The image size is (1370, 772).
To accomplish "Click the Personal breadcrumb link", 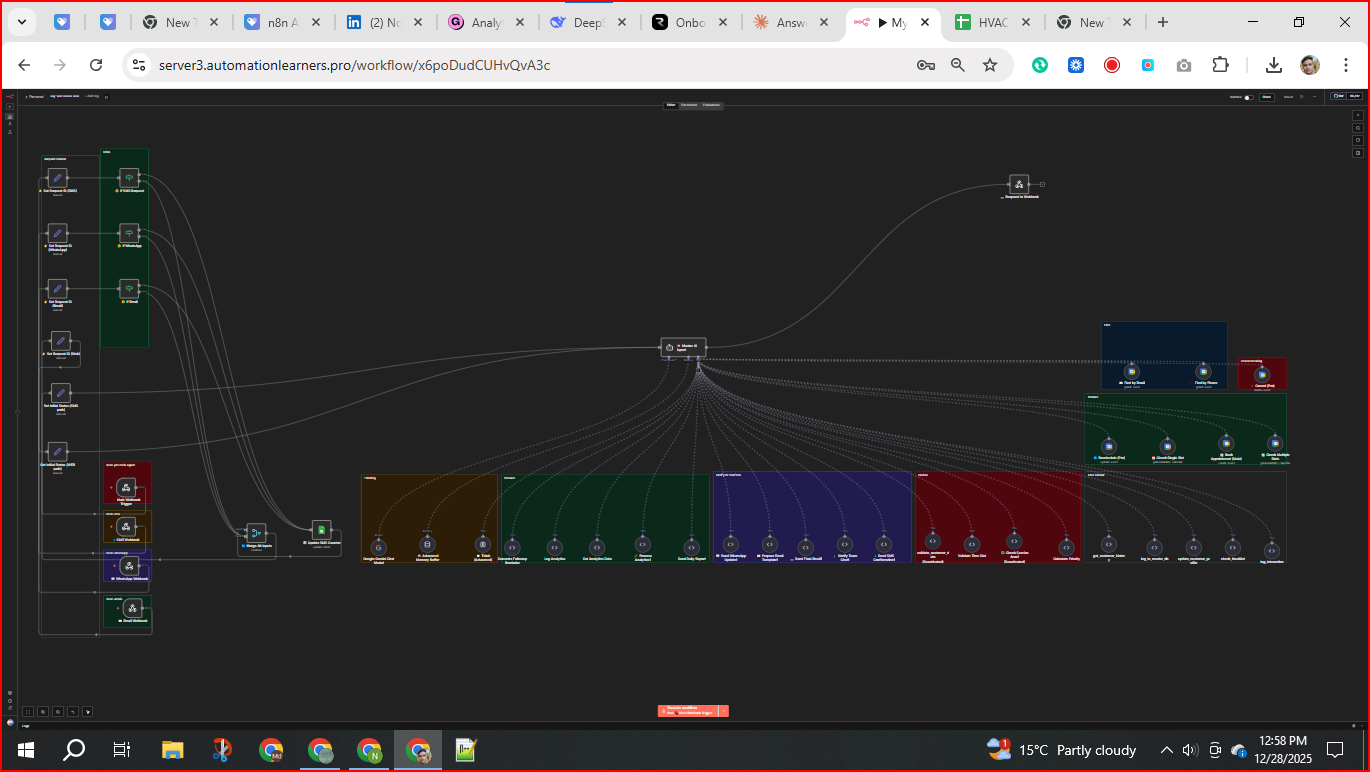I will 35,96.
